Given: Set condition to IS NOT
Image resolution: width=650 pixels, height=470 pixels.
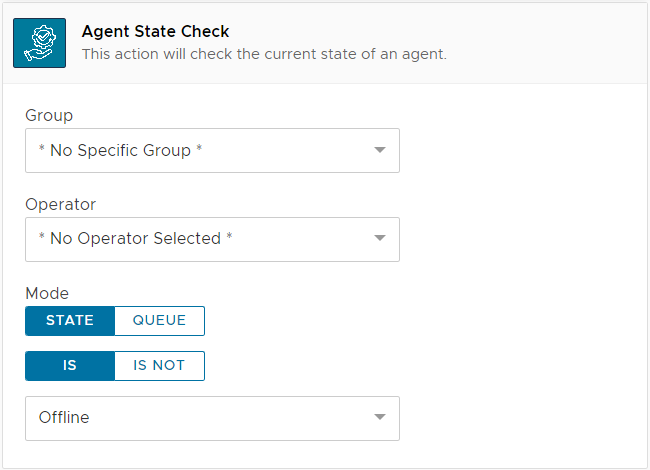Looking at the screenshot, I should (159, 366).
